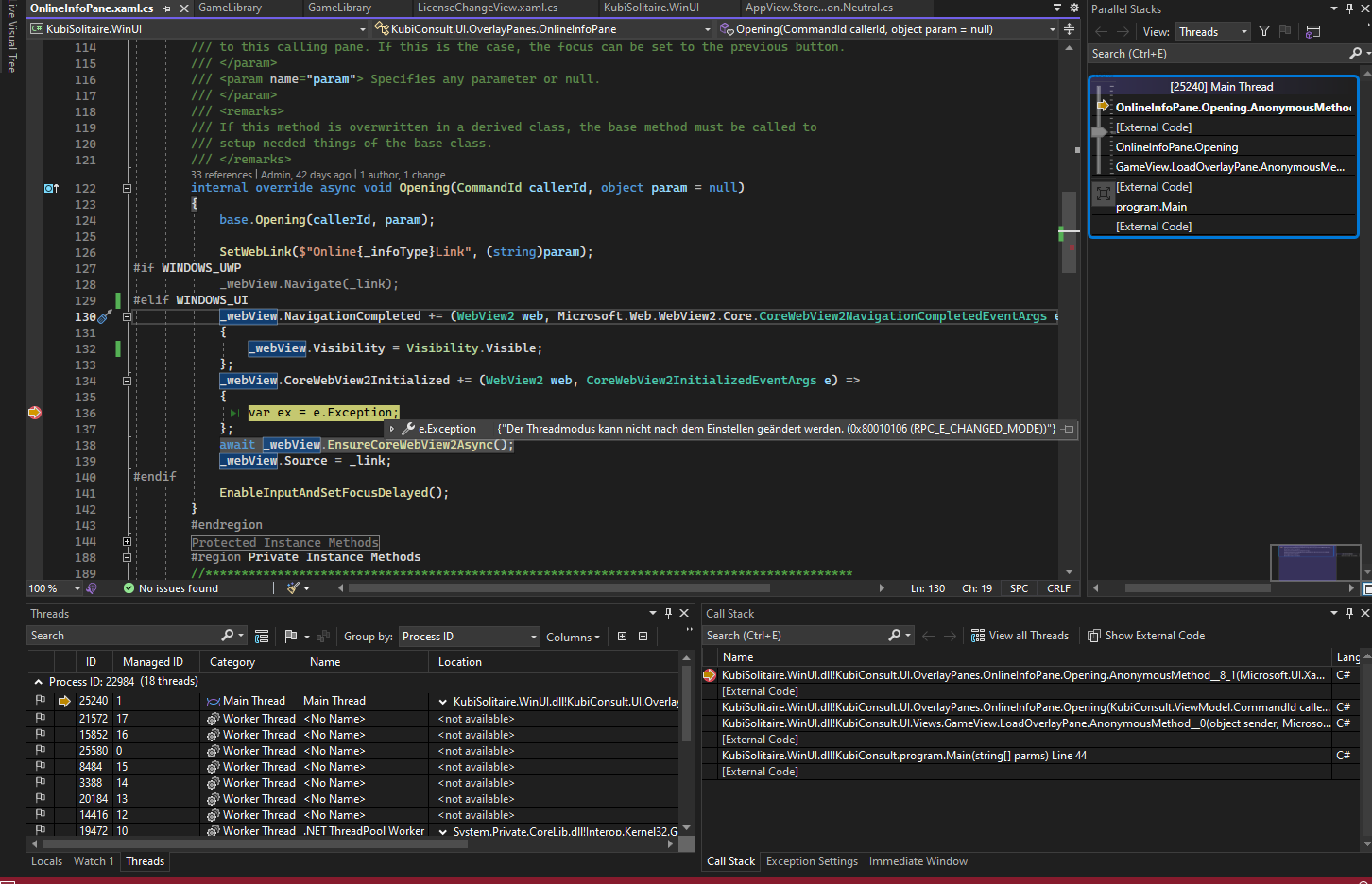The height and width of the screenshot is (884, 1372).
Task: Open the Locals tab
Action: (x=46, y=861)
